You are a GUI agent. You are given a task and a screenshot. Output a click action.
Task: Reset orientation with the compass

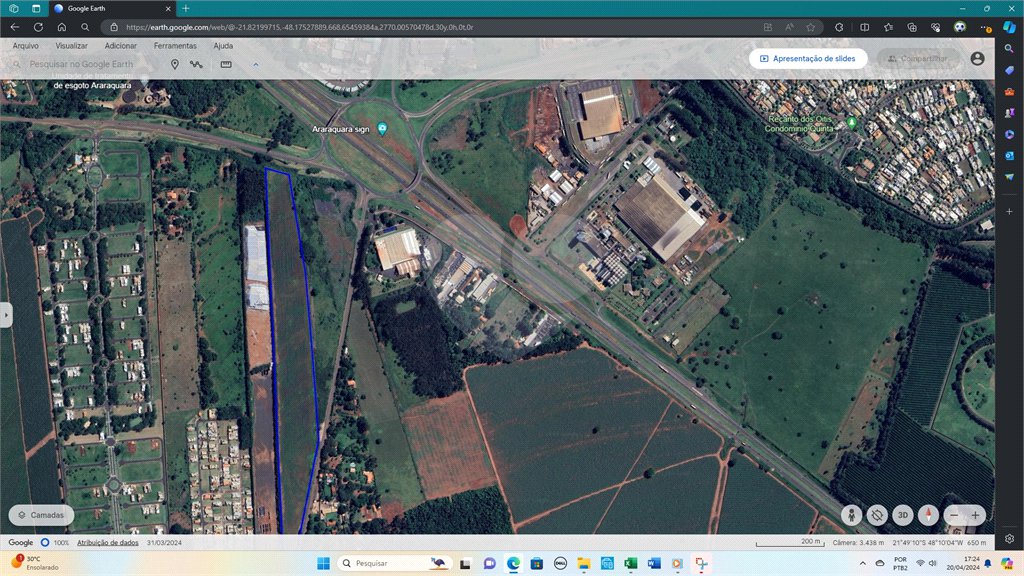point(928,515)
